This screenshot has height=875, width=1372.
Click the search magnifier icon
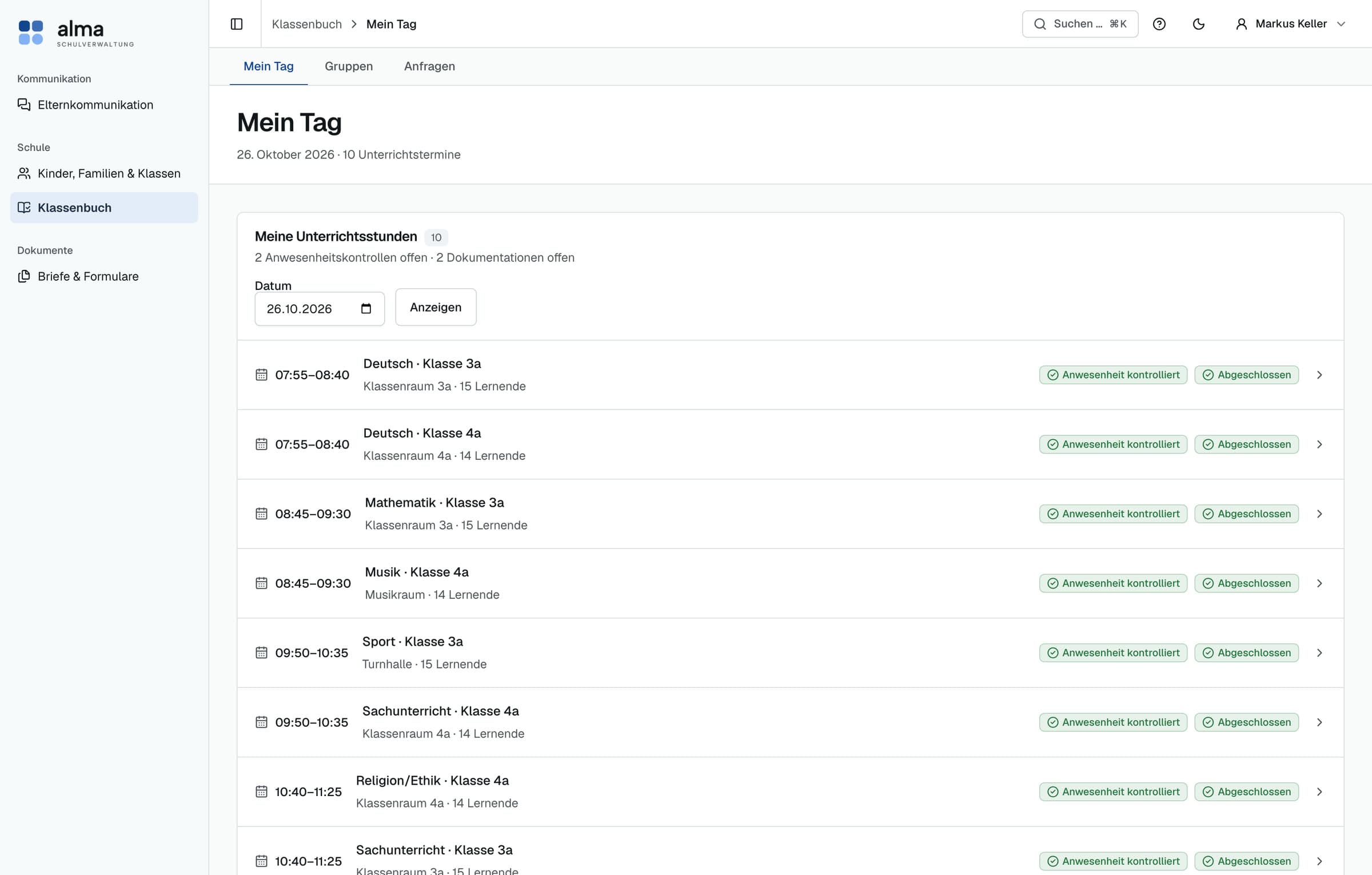point(1040,24)
